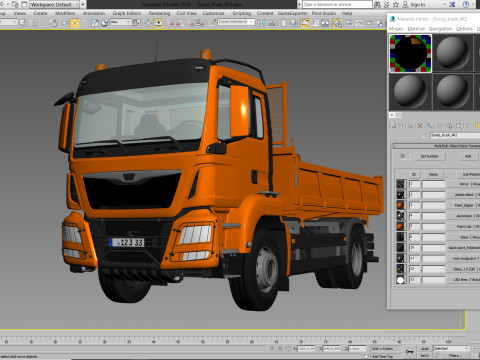Click the material name field
Viewport: 480px width, 360px height.
(455, 135)
